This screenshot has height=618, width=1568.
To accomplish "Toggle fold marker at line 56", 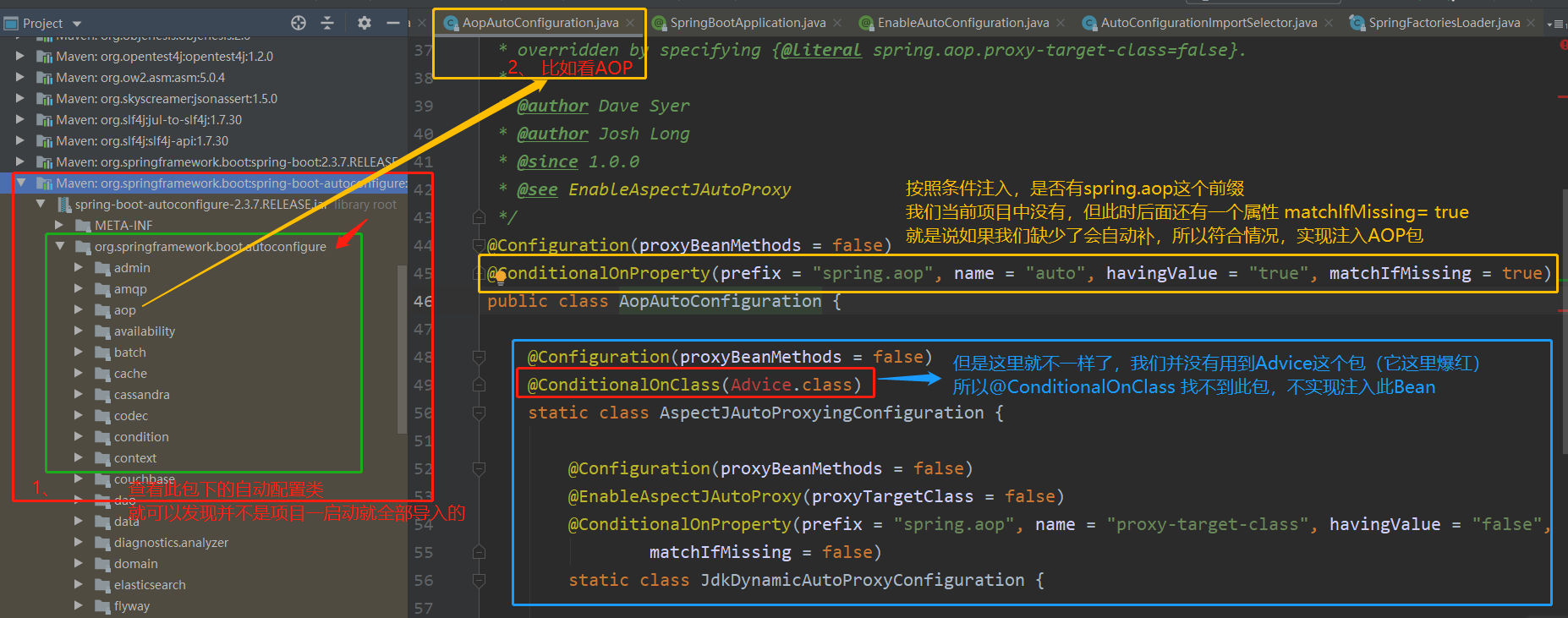I will pos(479,580).
